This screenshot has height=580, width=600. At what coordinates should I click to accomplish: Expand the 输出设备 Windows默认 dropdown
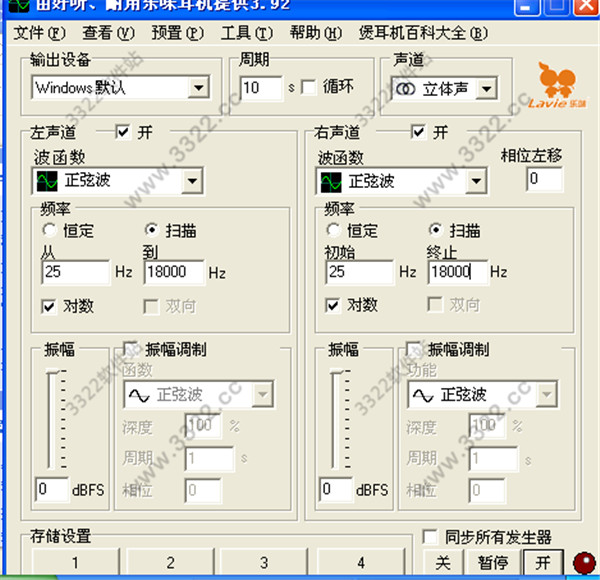[x=199, y=88]
